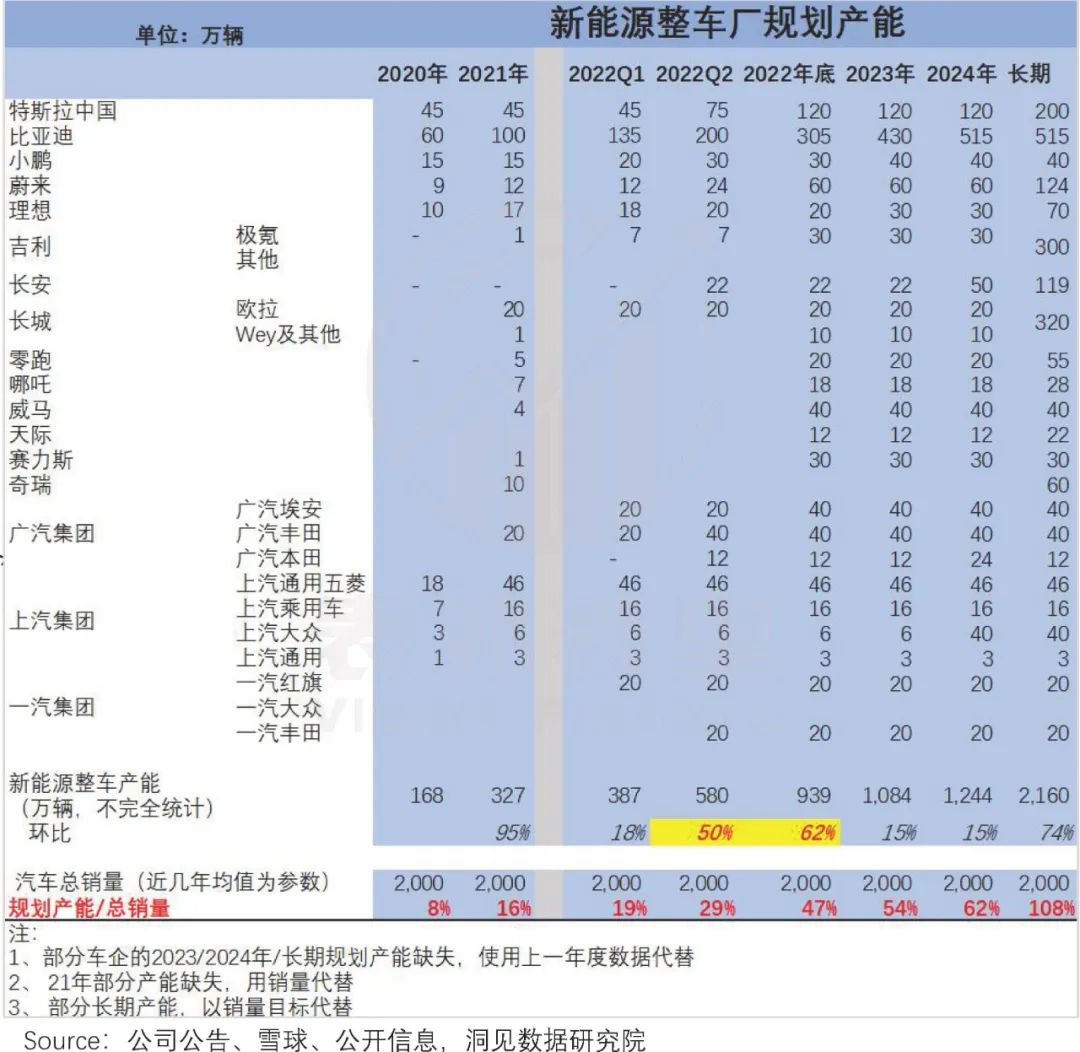Click the 2022Q2 column header
The image size is (1080, 1052).
pos(694,74)
